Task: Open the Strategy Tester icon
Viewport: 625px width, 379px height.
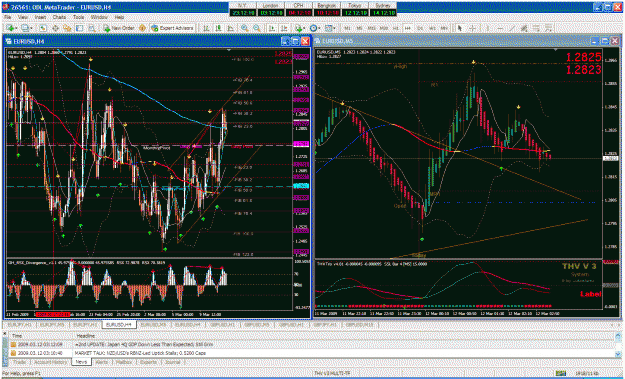Action: pyautogui.click(x=92, y=28)
